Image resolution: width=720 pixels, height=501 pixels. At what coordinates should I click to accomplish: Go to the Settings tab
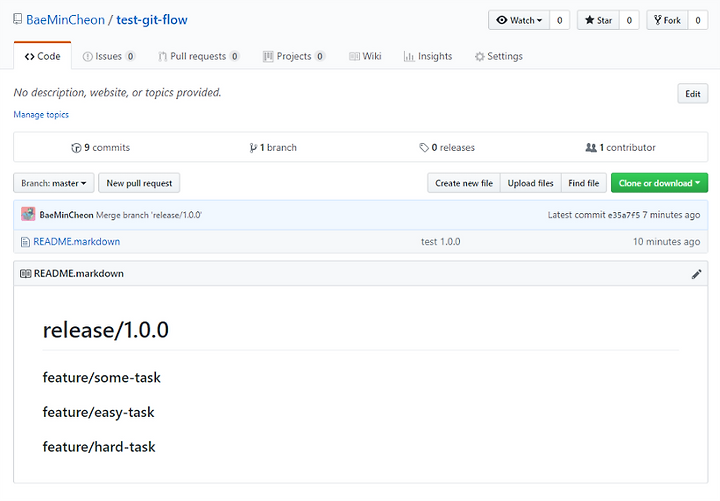pyautogui.click(x=499, y=56)
